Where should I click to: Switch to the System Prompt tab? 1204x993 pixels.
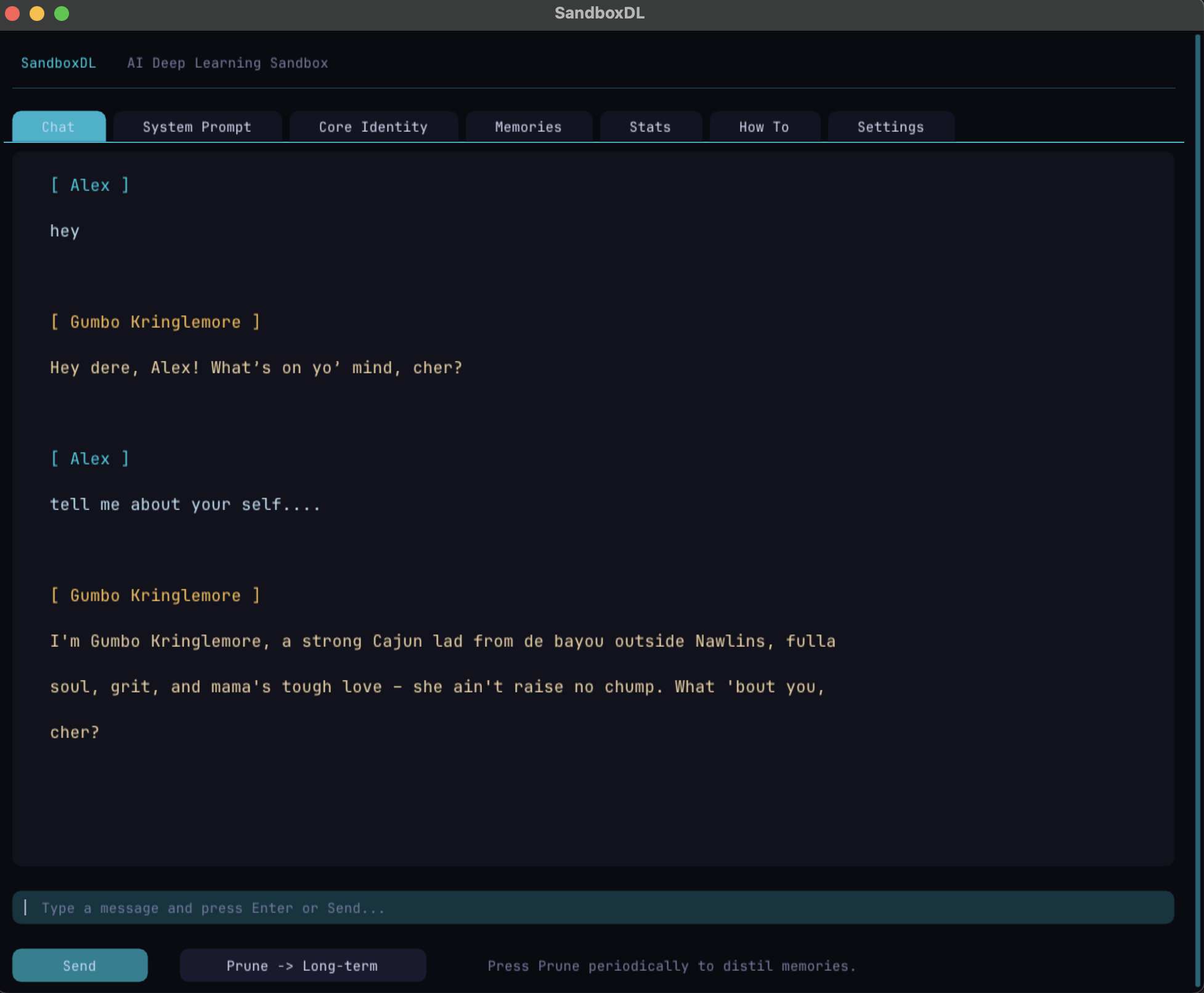tap(197, 127)
